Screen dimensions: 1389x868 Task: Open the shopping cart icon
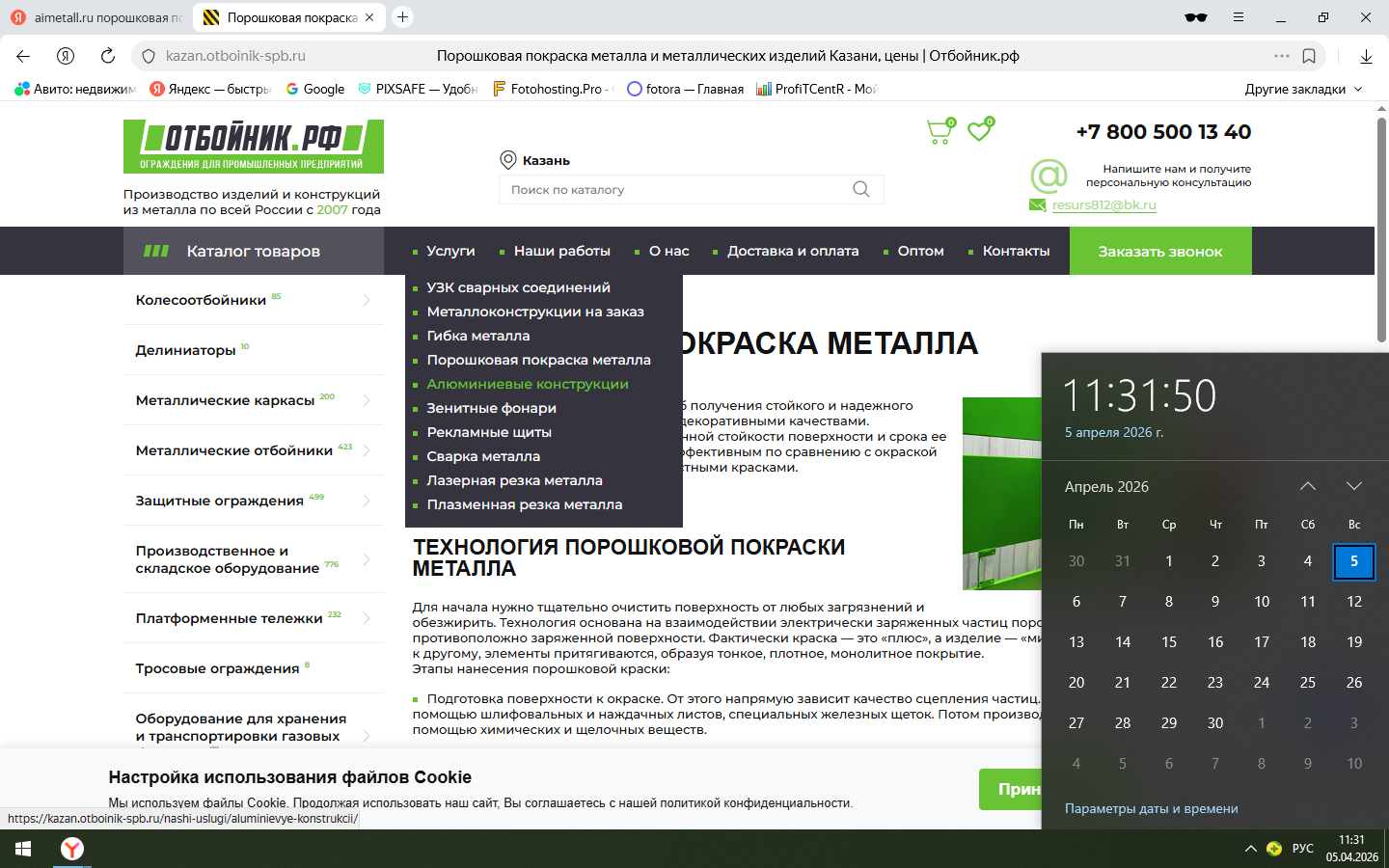click(939, 131)
